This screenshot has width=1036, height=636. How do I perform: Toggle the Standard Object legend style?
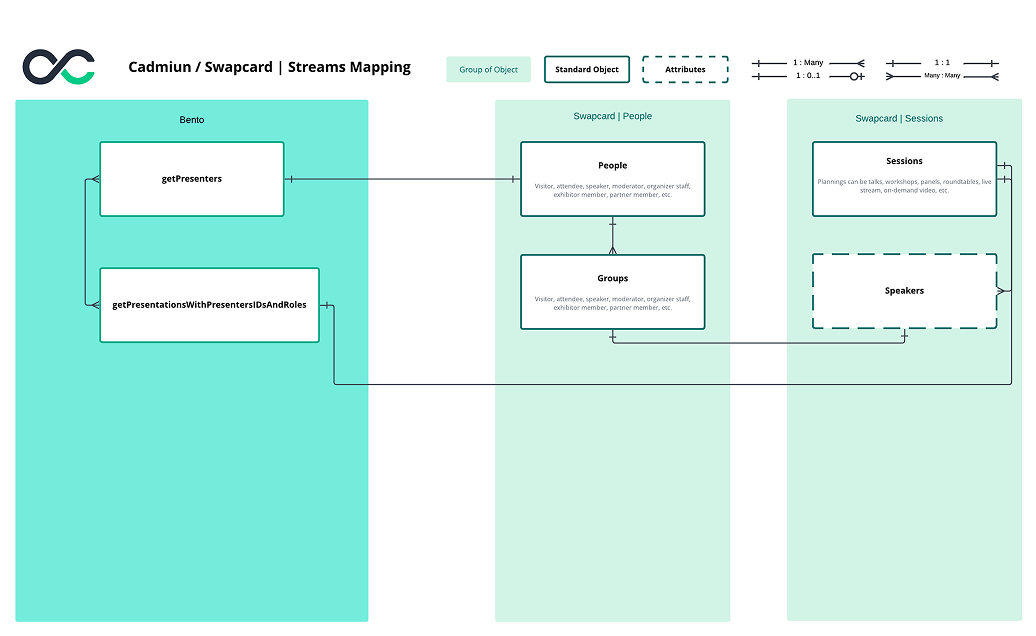pos(586,69)
